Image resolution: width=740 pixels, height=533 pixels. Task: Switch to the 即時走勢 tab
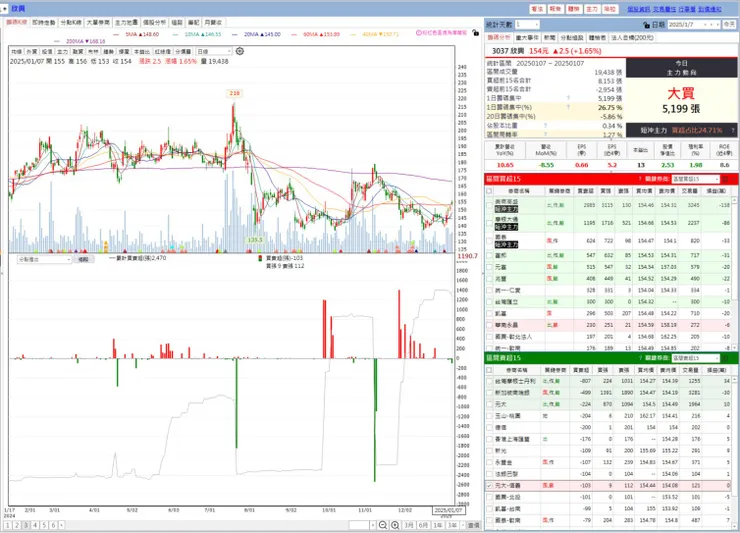tap(44, 22)
